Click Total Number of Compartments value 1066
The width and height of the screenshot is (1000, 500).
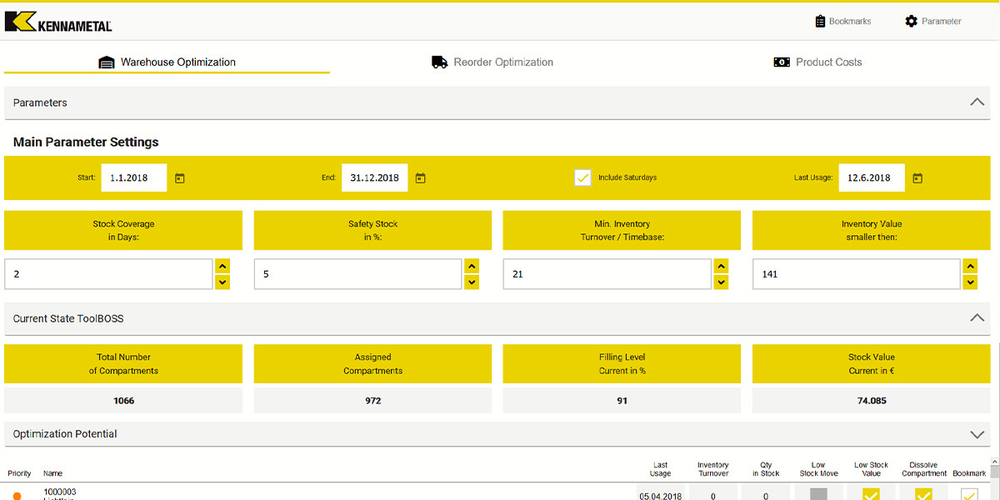click(x=124, y=401)
